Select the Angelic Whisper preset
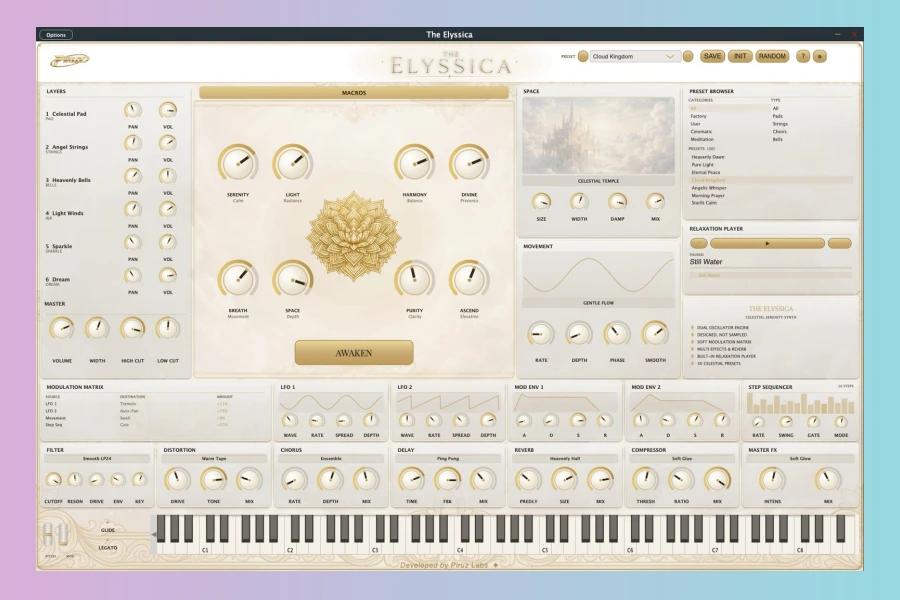This screenshot has height=600, width=900. [709, 188]
